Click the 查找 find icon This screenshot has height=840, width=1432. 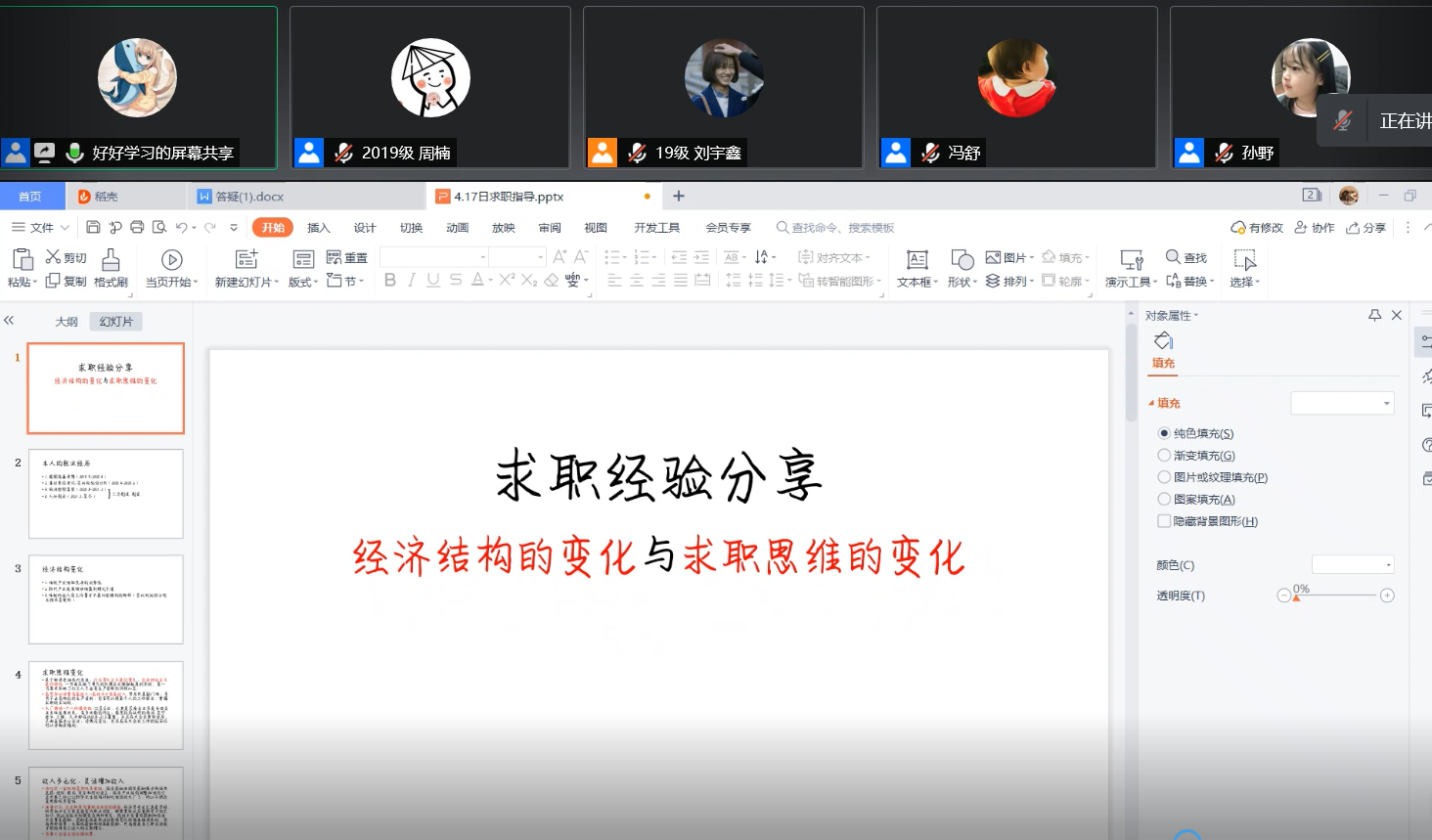tap(1174, 257)
